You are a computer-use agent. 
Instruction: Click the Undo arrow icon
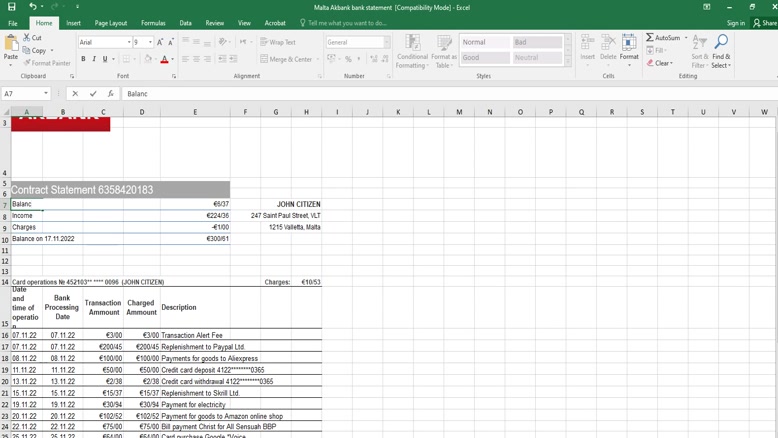(32, 7)
